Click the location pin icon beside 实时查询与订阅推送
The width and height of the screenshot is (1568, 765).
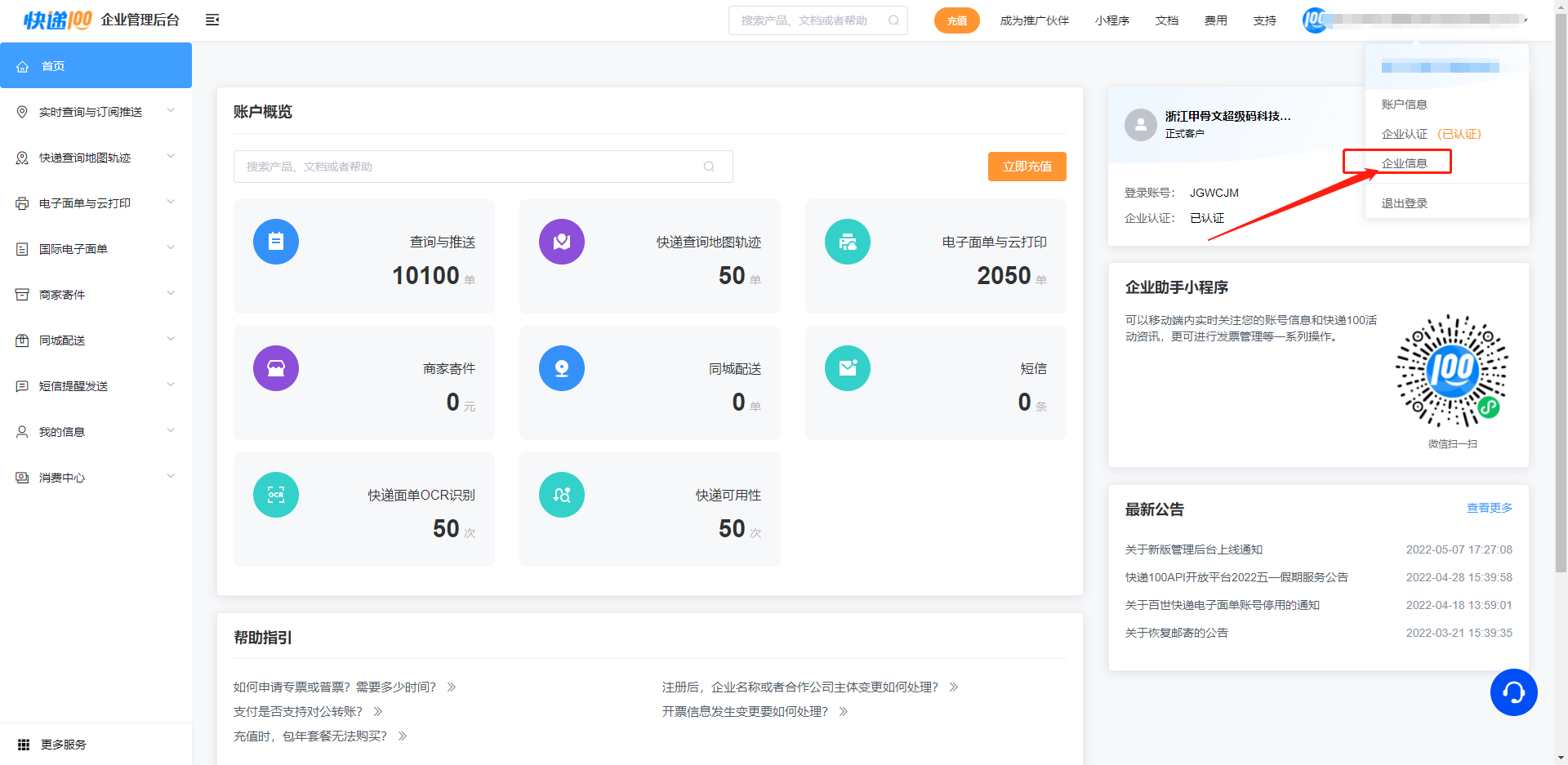(22, 112)
